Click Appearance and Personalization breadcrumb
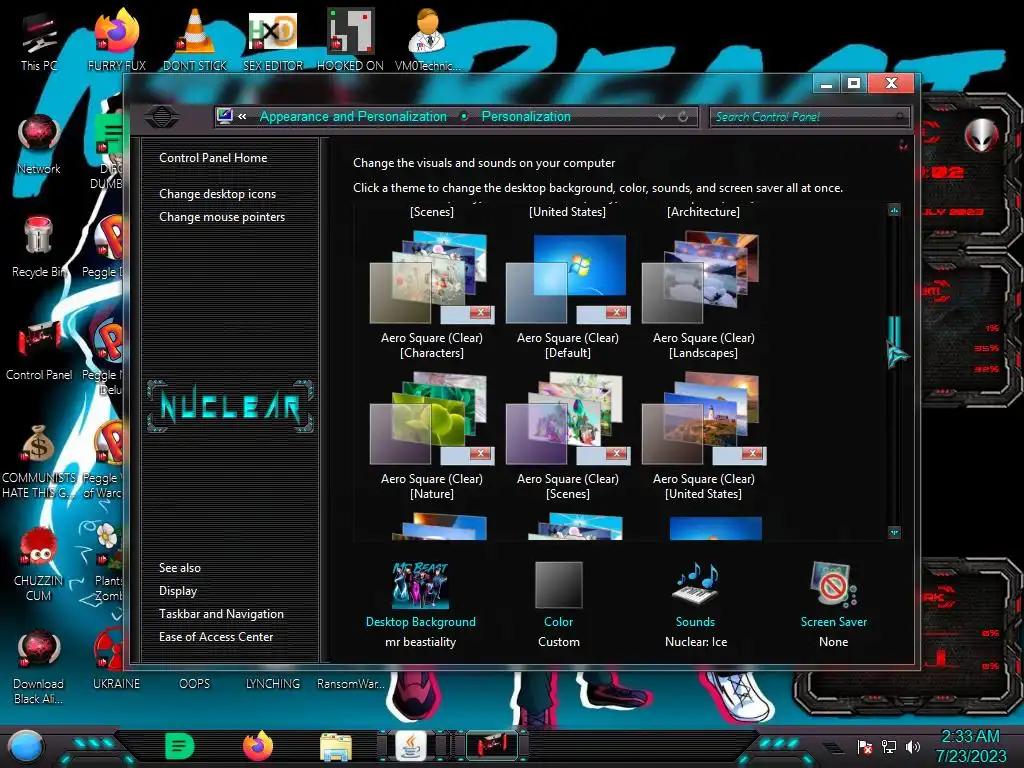Image resolution: width=1024 pixels, height=768 pixels. tap(353, 117)
